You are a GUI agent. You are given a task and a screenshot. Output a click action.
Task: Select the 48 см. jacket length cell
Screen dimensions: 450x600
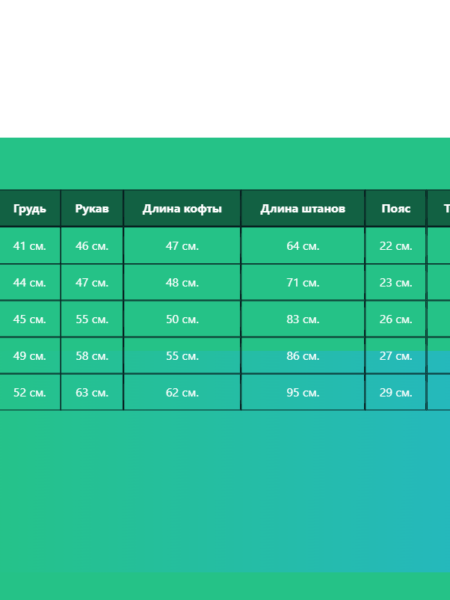click(x=182, y=282)
